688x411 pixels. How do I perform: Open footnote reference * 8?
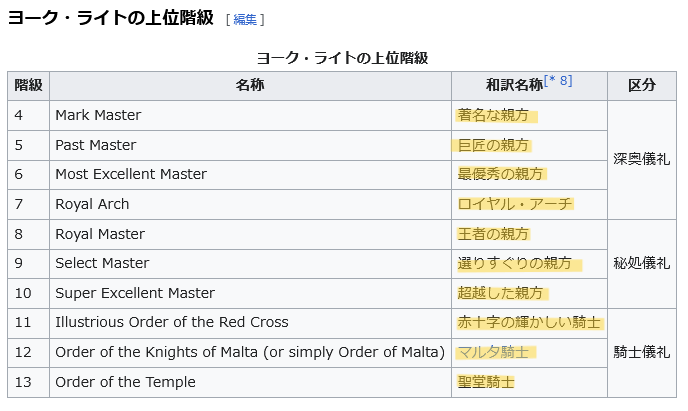pyautogui.click(x=559, y=81)
